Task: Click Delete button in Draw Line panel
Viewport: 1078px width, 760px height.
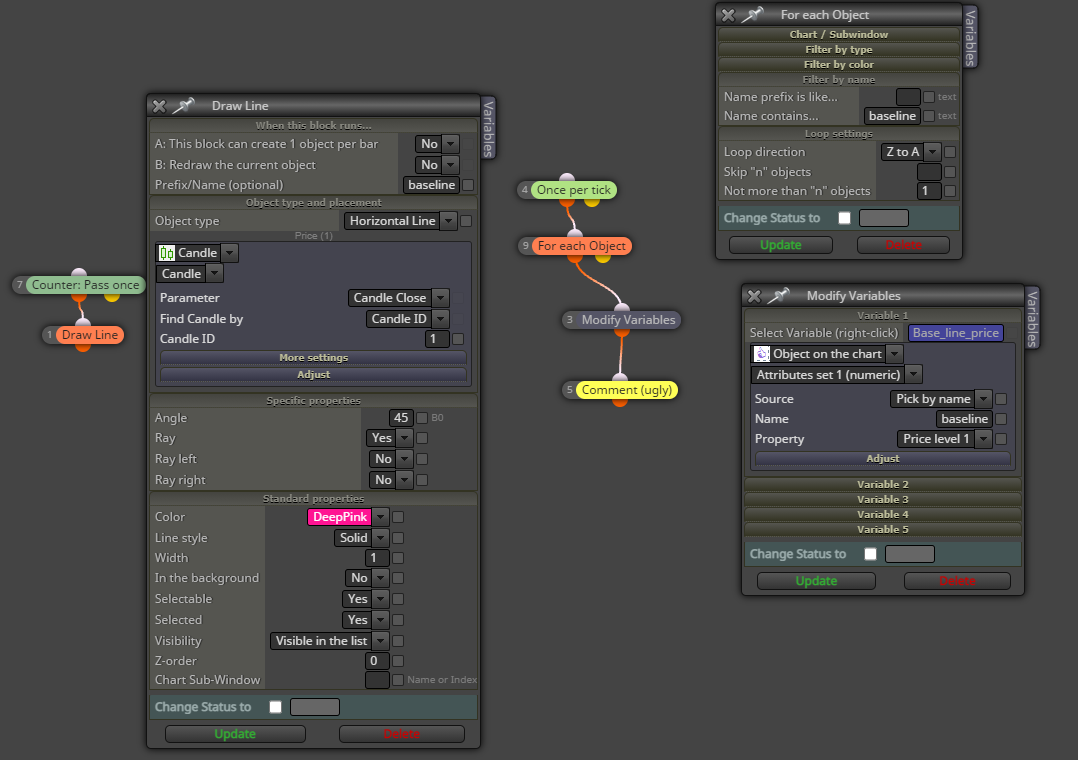Action: [x=402, y=734]
